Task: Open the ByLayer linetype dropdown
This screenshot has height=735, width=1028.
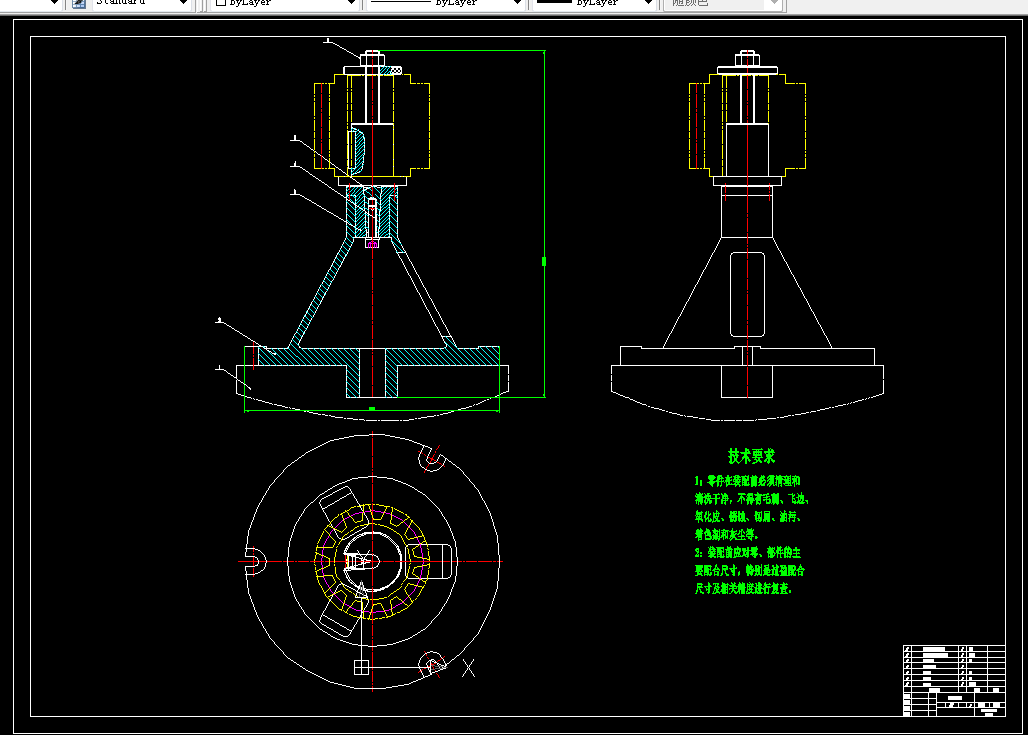Action: pyautogui.click(x=445, y=3)
